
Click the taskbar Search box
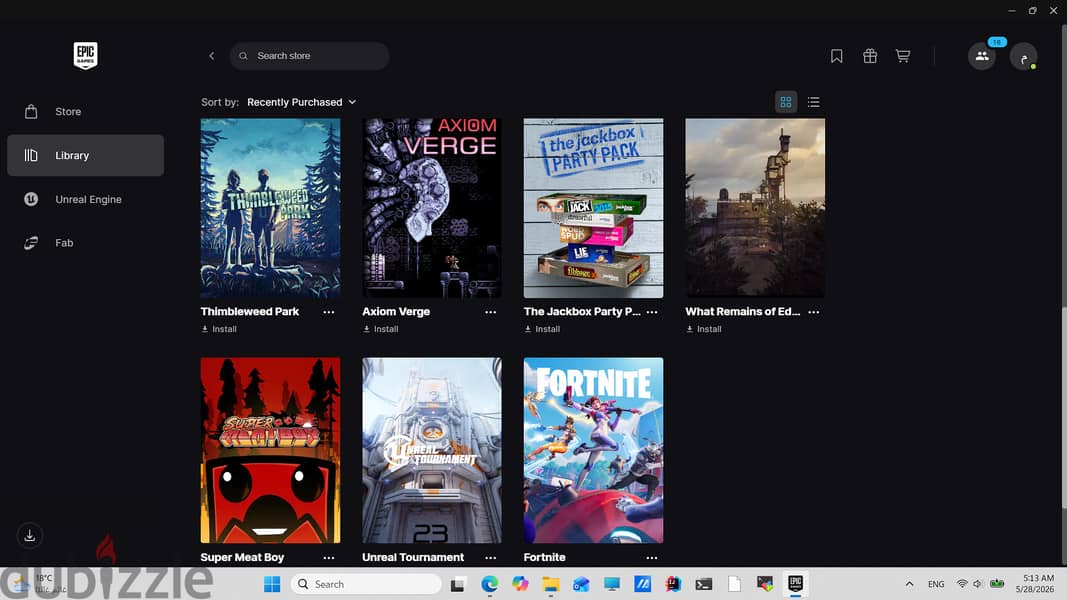(366, 584)
